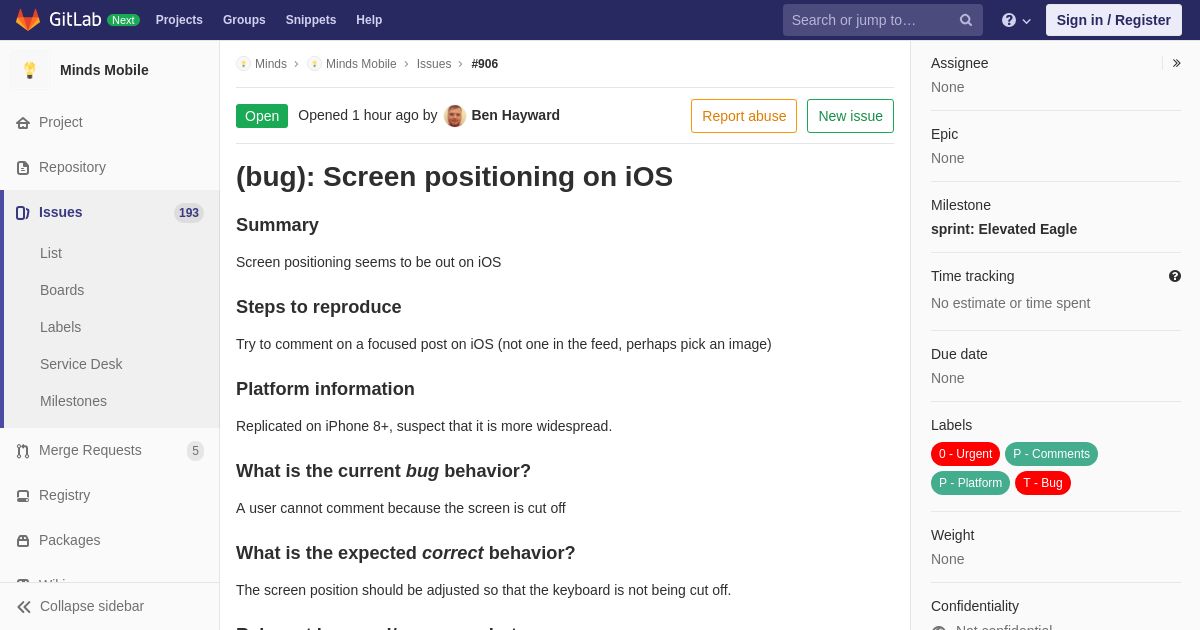1200x630 pixels.
Task: Click Ben Hayward's avatar
Action: point(455,116)
